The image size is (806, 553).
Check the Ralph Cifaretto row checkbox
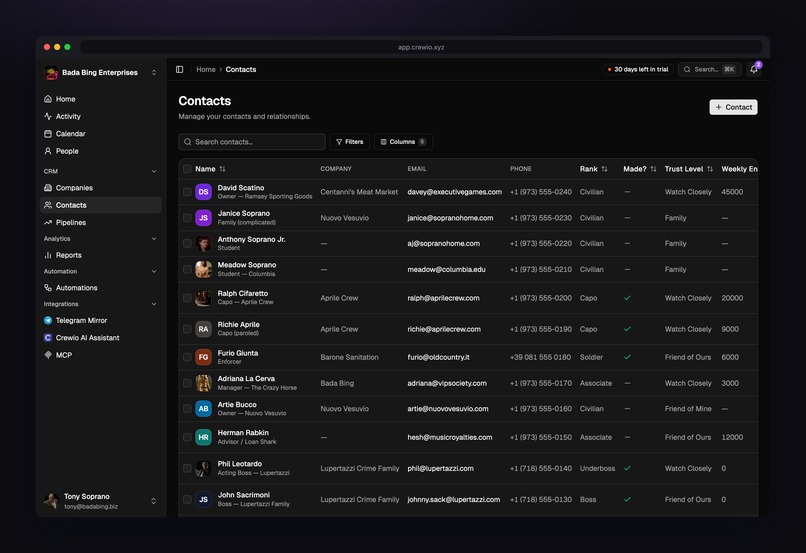[187, 298]
